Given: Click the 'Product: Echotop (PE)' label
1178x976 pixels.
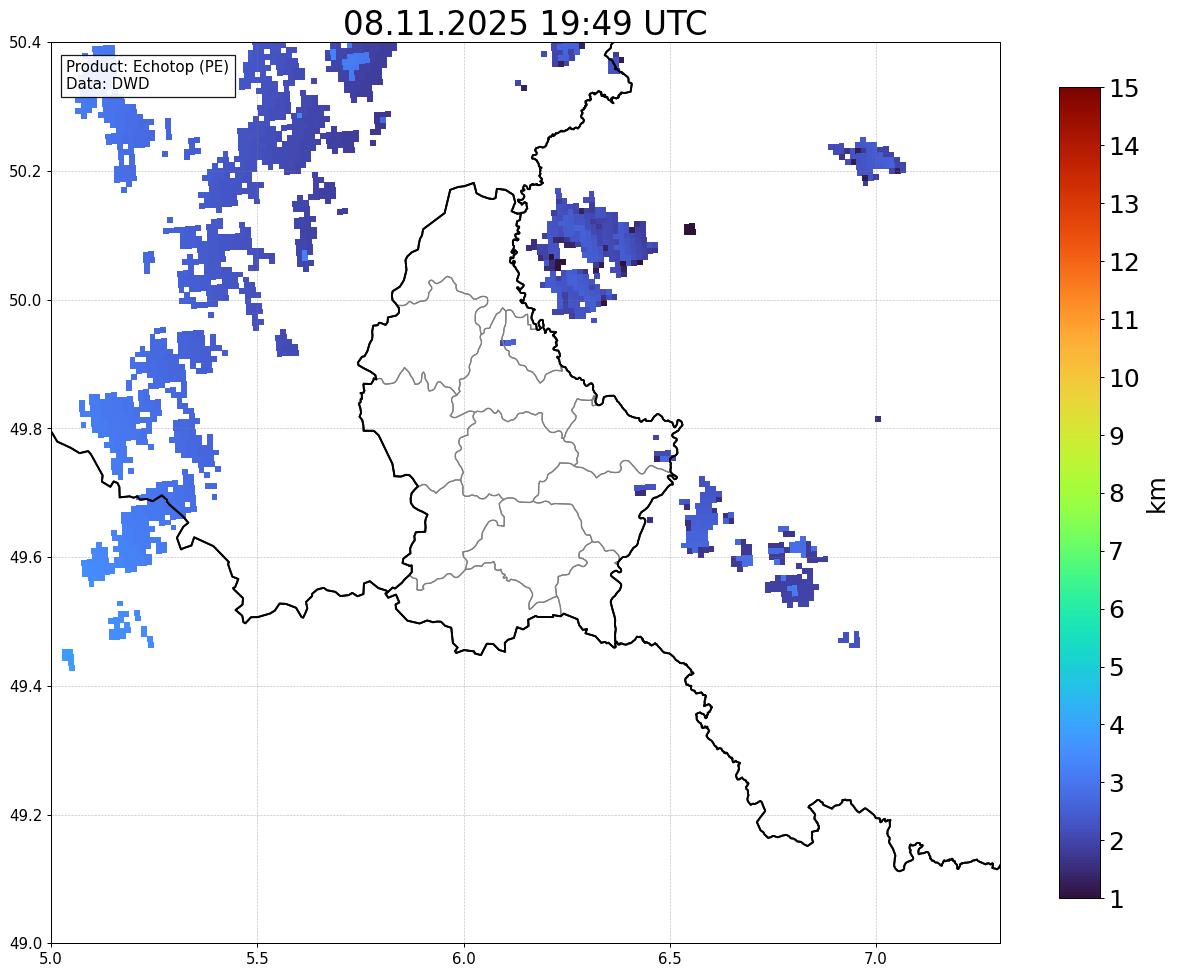Looking at the screenshot, I should tap(147, 67).
